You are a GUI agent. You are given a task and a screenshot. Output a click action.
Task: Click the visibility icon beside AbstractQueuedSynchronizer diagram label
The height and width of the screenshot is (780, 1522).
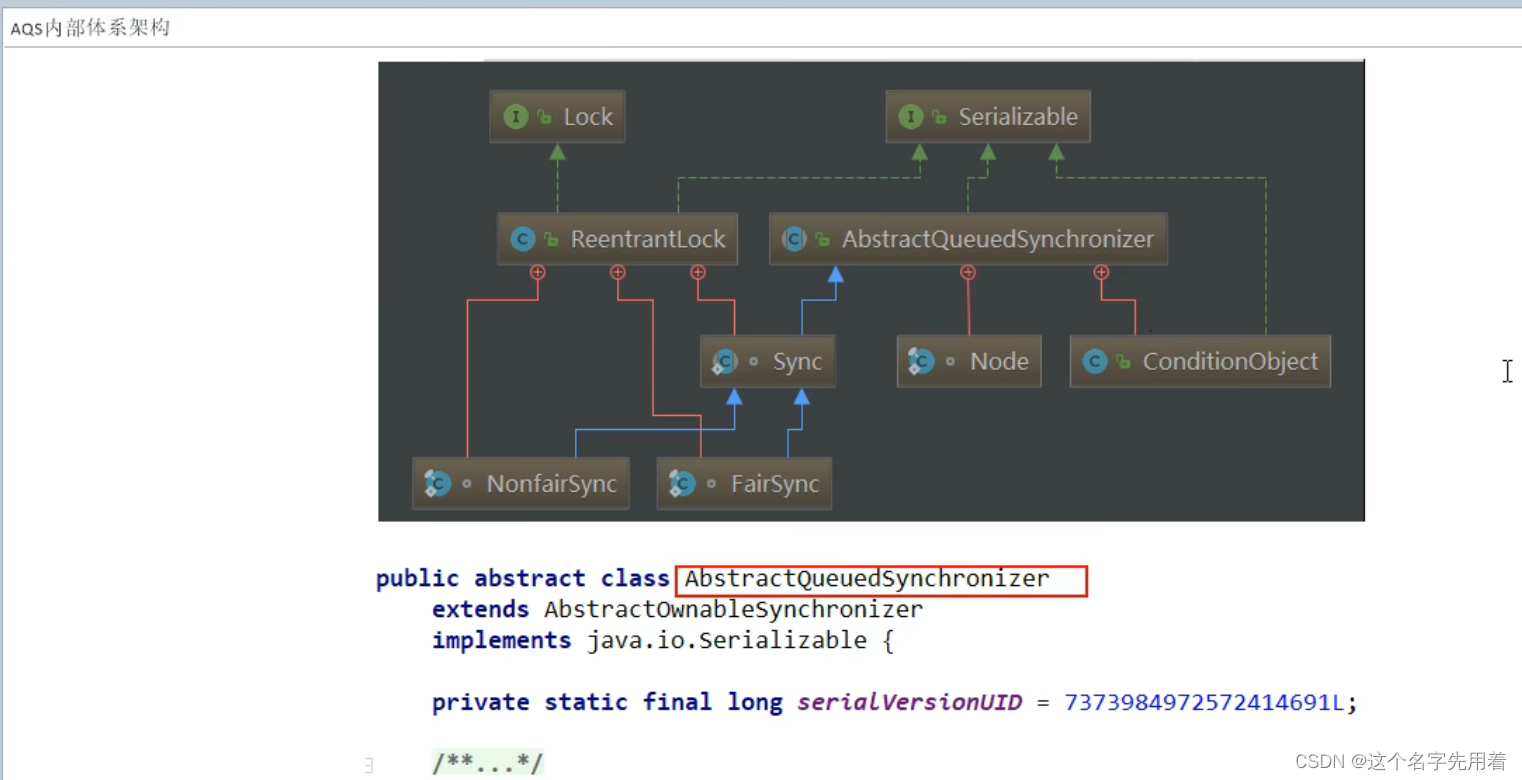823,240
